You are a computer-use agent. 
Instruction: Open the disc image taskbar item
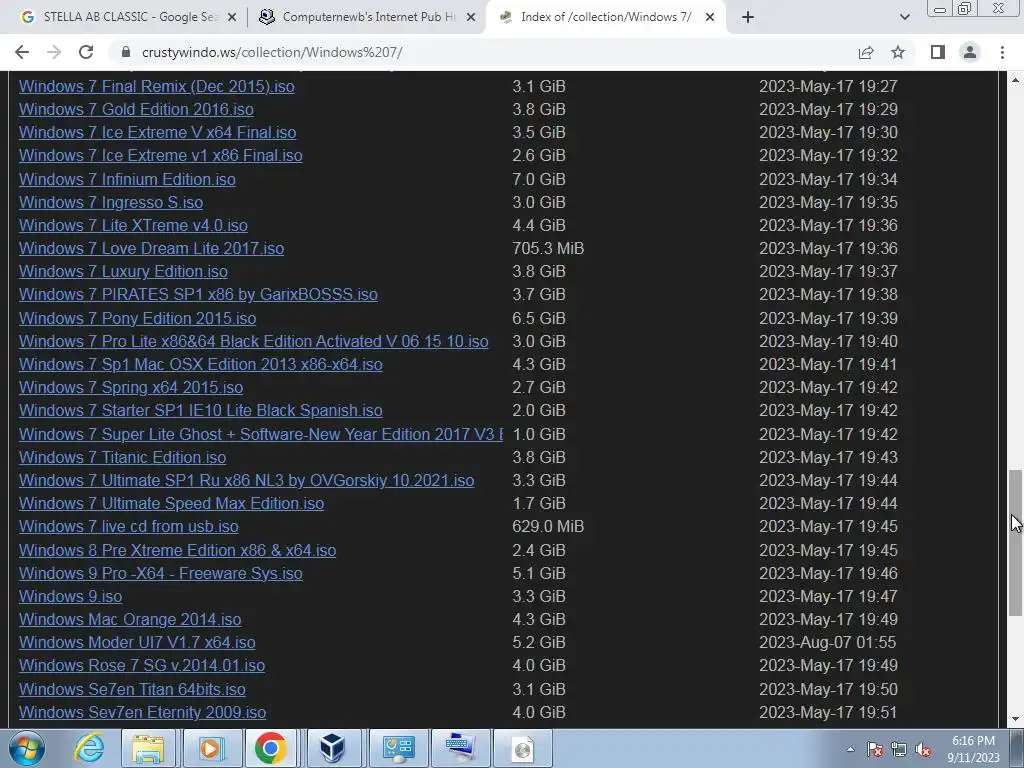coord(522,748)
